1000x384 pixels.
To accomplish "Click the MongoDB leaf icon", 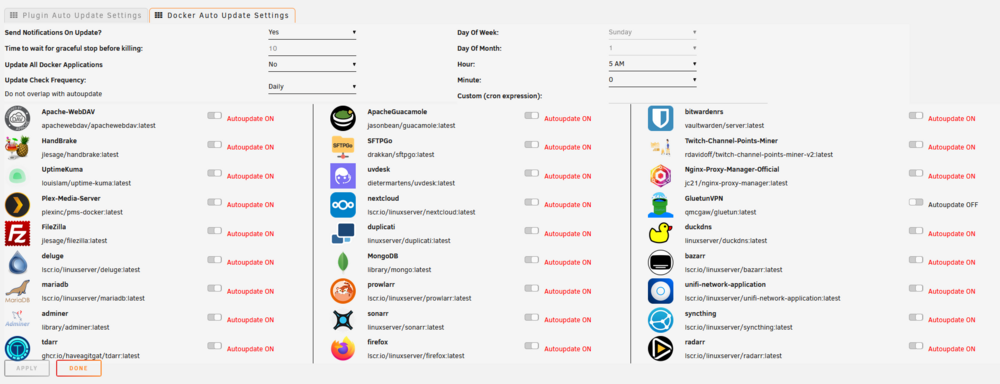I will tap(342, 262).
